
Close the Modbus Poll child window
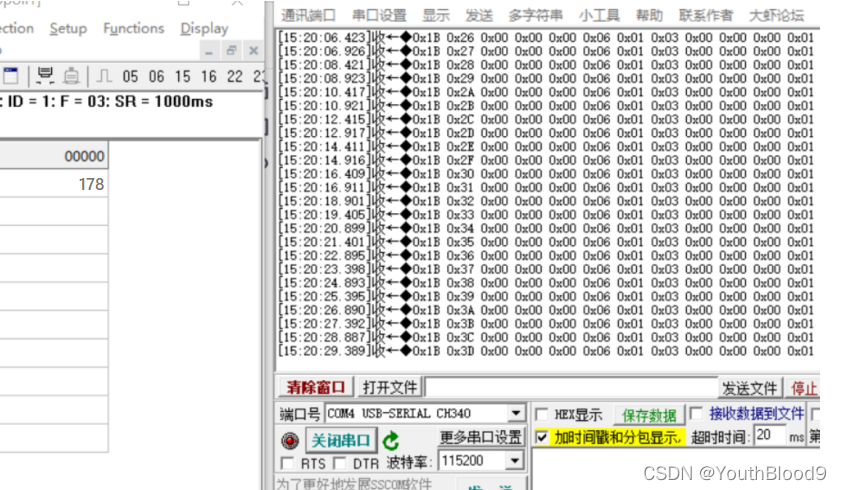(253, 51)
